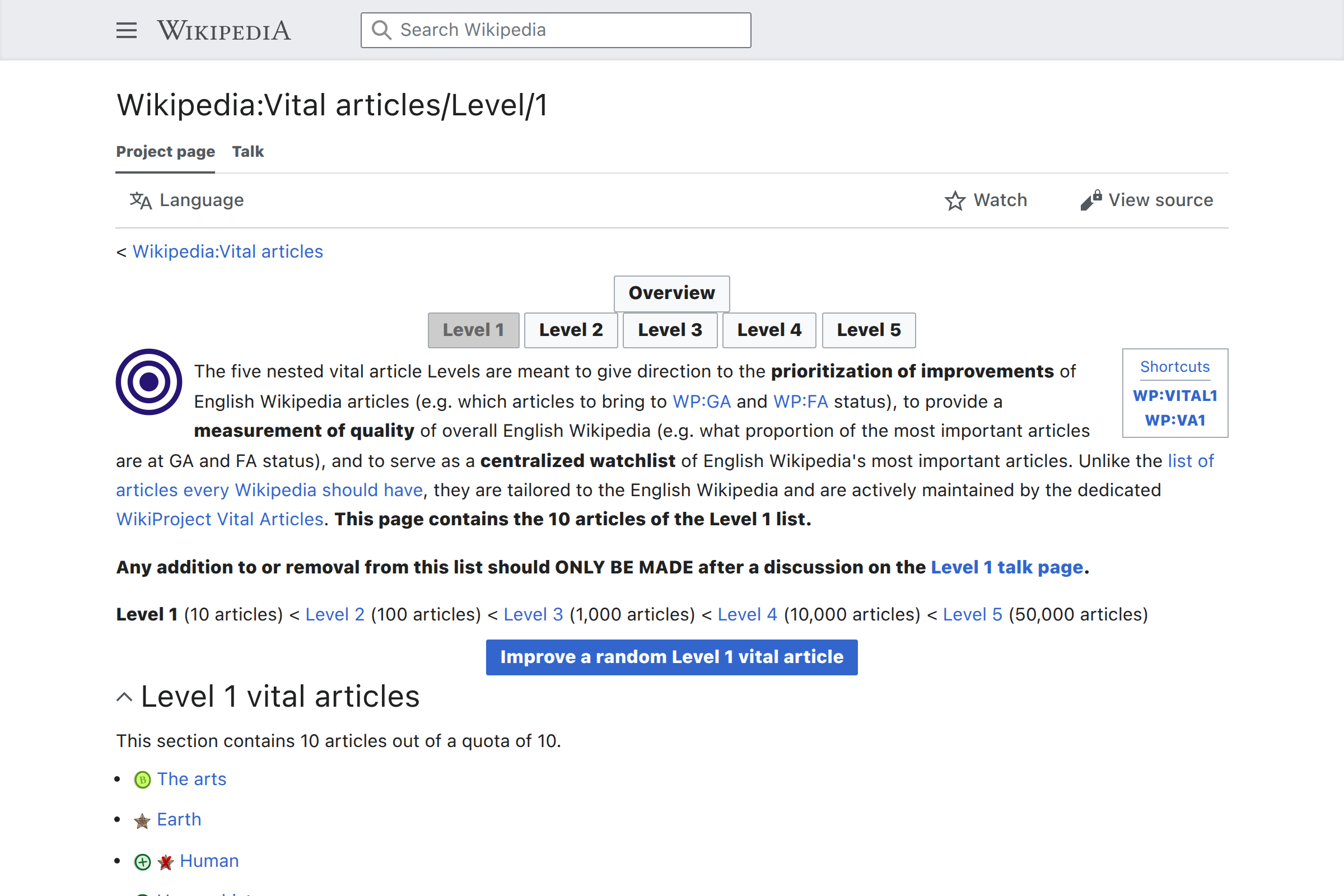Open the Language text link
This screenshot has width=1344, height=896.
(202, 200)
